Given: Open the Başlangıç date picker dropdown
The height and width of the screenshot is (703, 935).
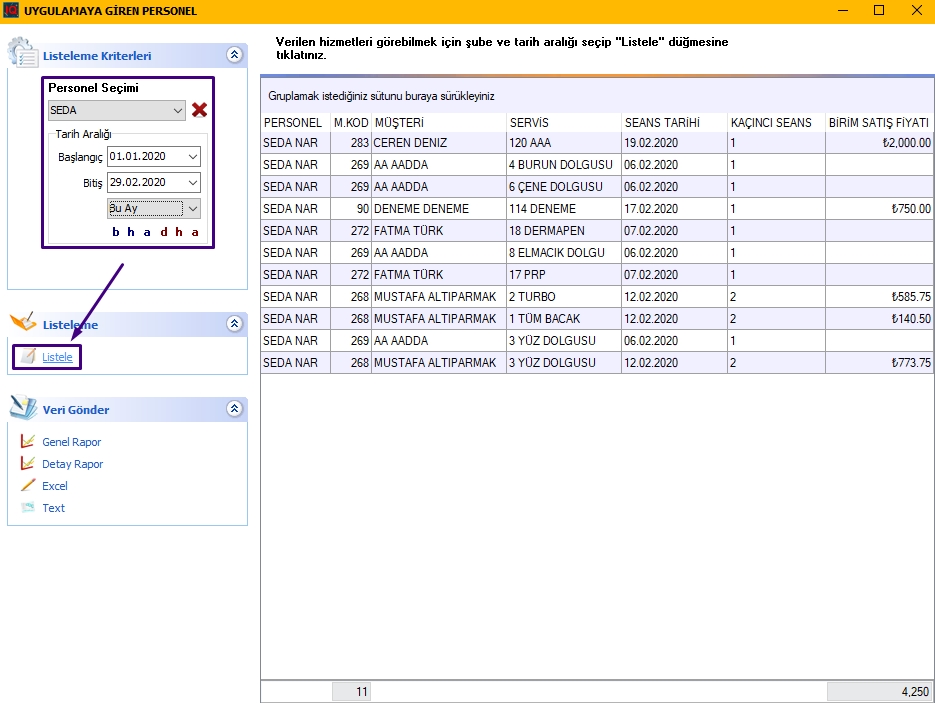Looking at the screenshot, I should (193, 157).
